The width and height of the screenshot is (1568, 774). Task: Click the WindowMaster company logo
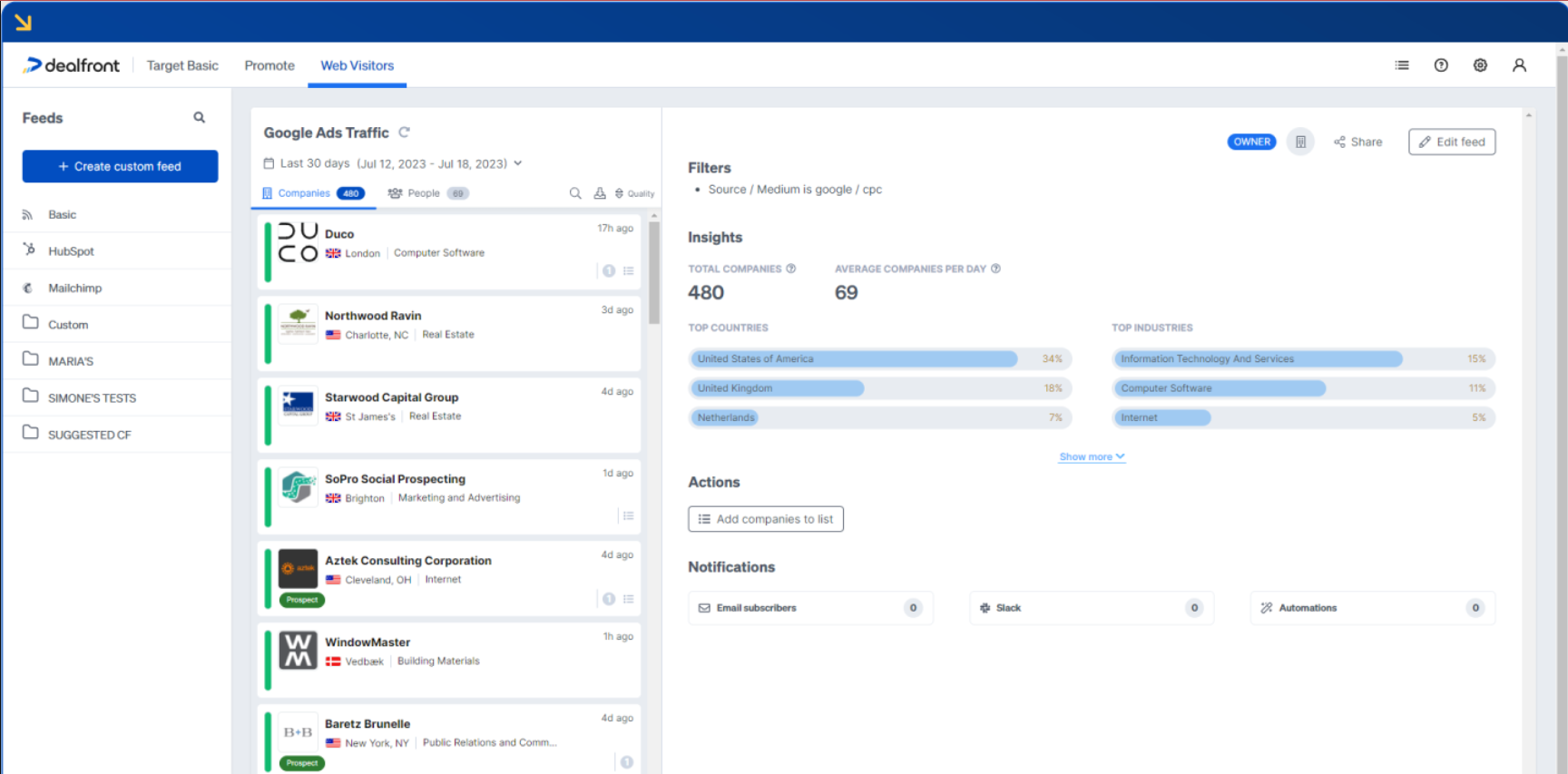(x=298, y=651)
